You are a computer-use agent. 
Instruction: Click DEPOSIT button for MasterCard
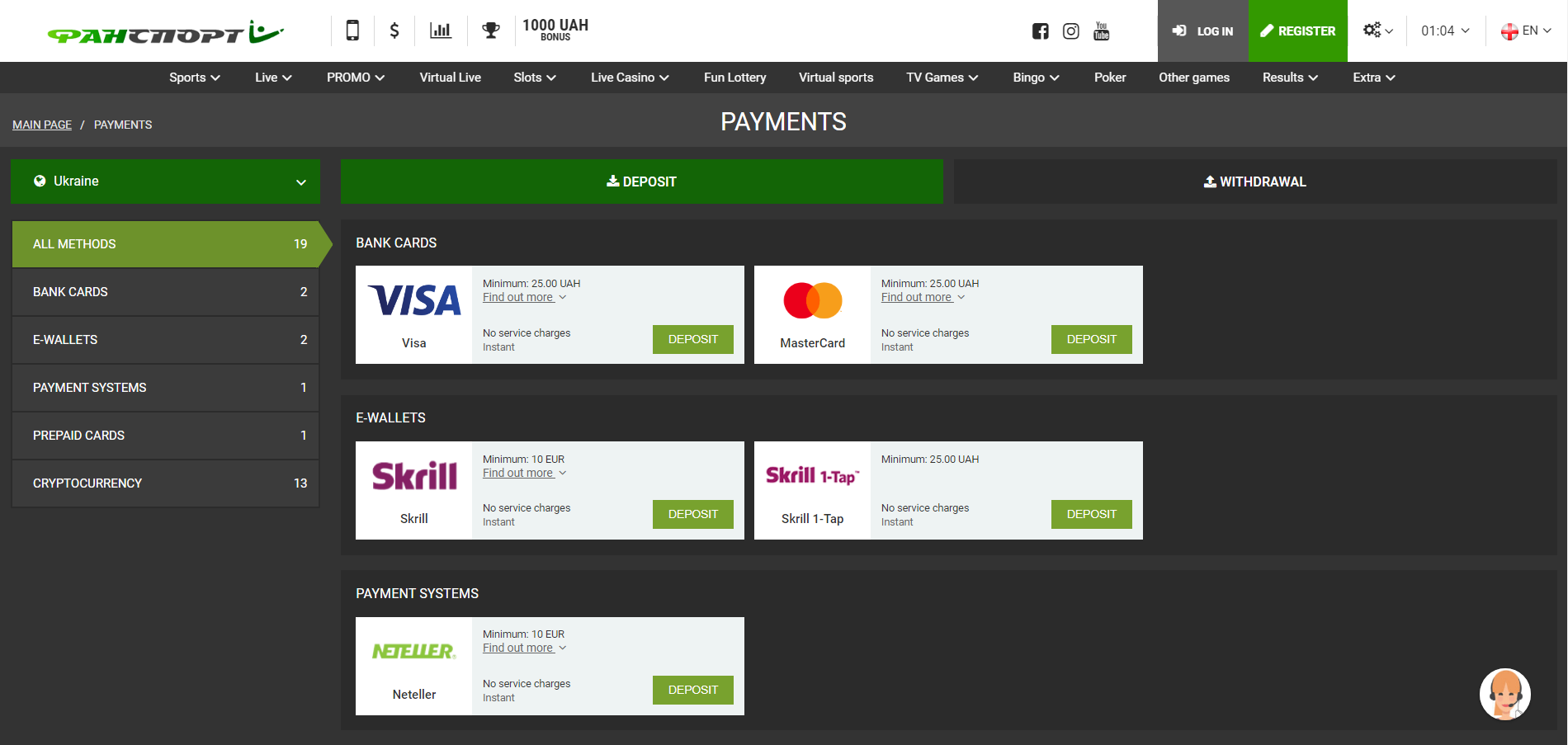[1092, 339]
